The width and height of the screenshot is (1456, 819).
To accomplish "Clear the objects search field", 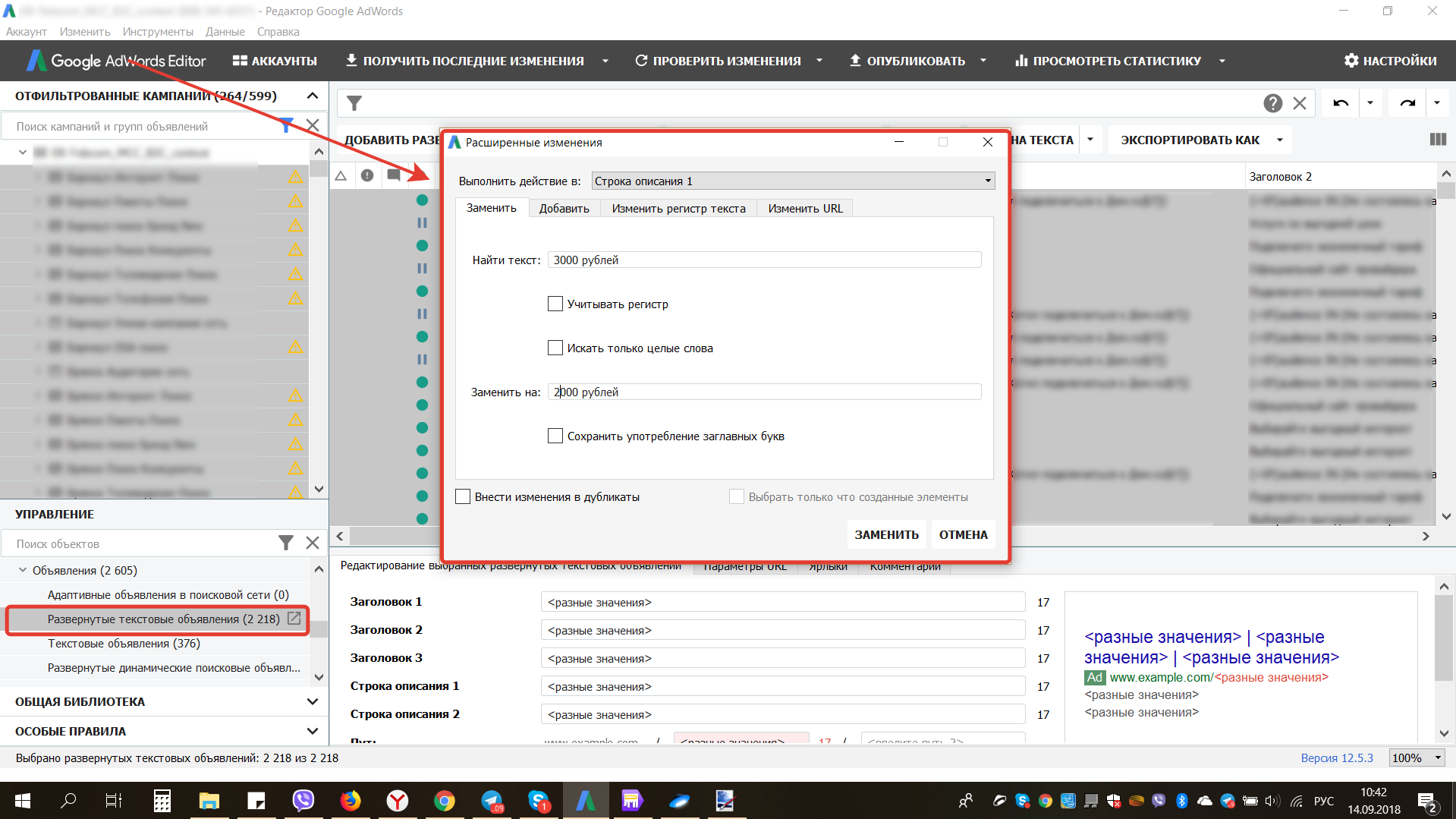I will click(312, 543).
